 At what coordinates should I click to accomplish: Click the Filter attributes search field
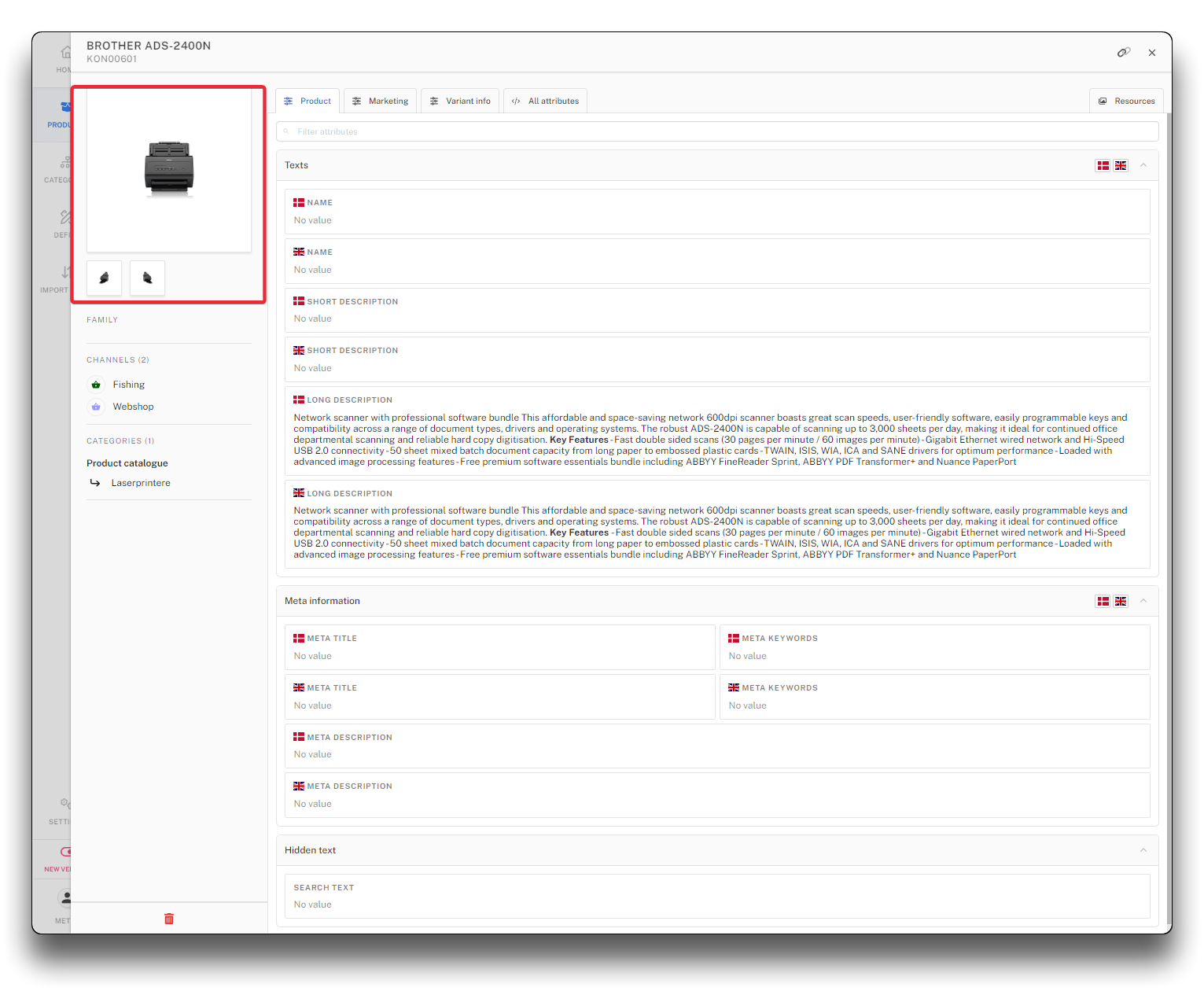(x=717, y=132)
